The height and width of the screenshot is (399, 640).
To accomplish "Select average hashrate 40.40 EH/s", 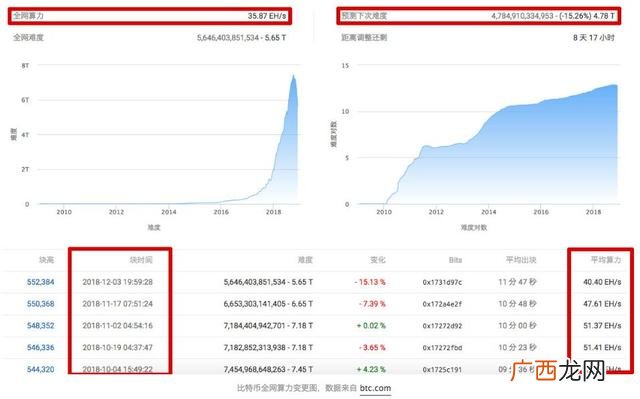I will pyautogui.click(x=602, y=282).
